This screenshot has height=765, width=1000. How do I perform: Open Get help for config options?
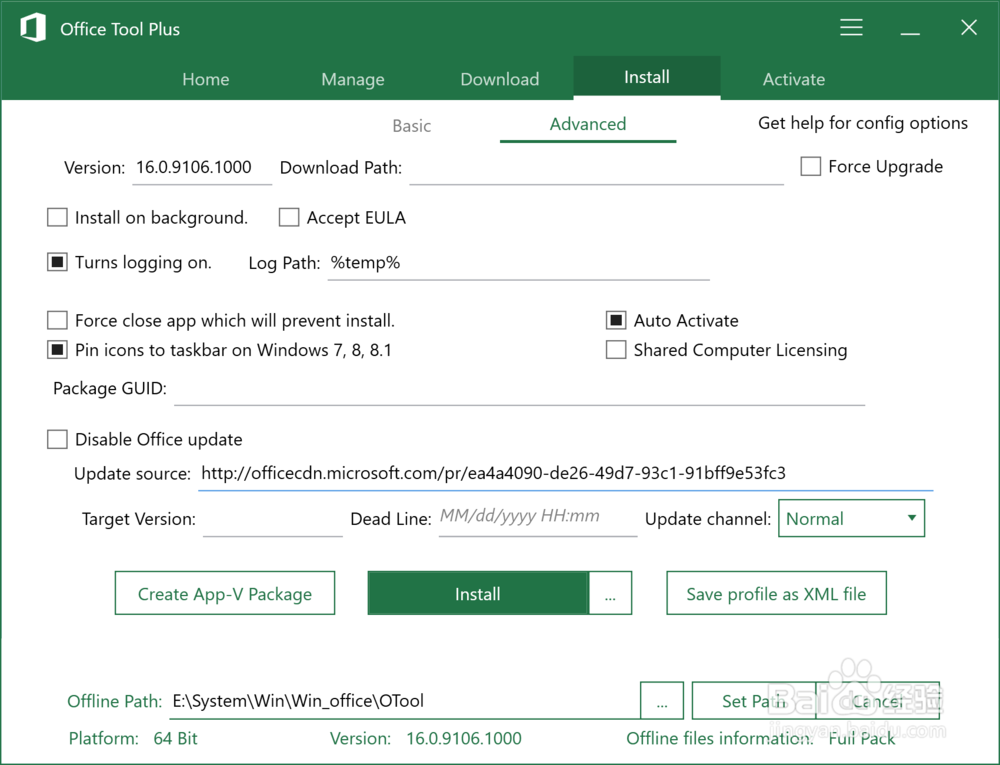click(862, 123)
